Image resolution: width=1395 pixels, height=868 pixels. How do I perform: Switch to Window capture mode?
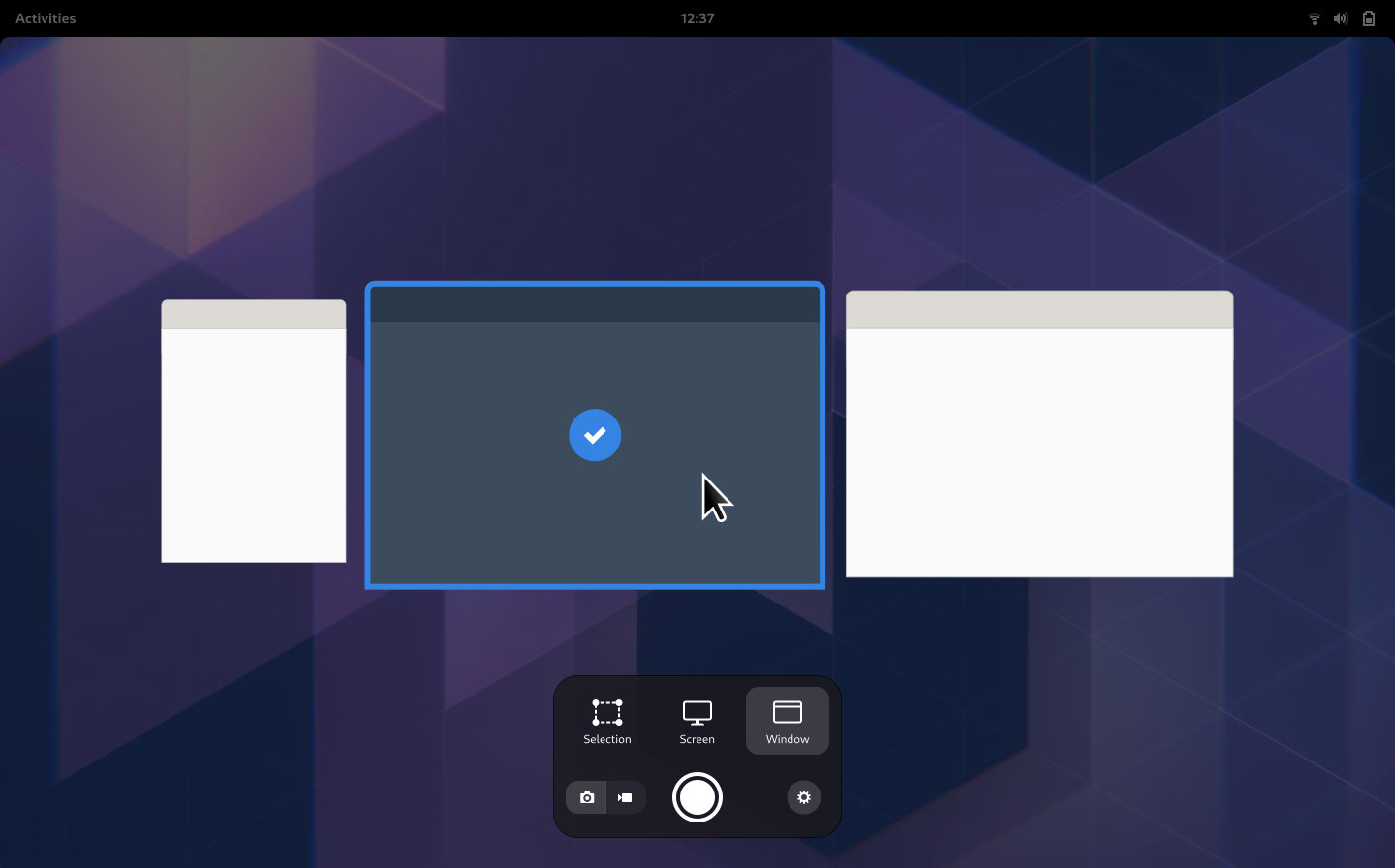(x=787, y=721)
